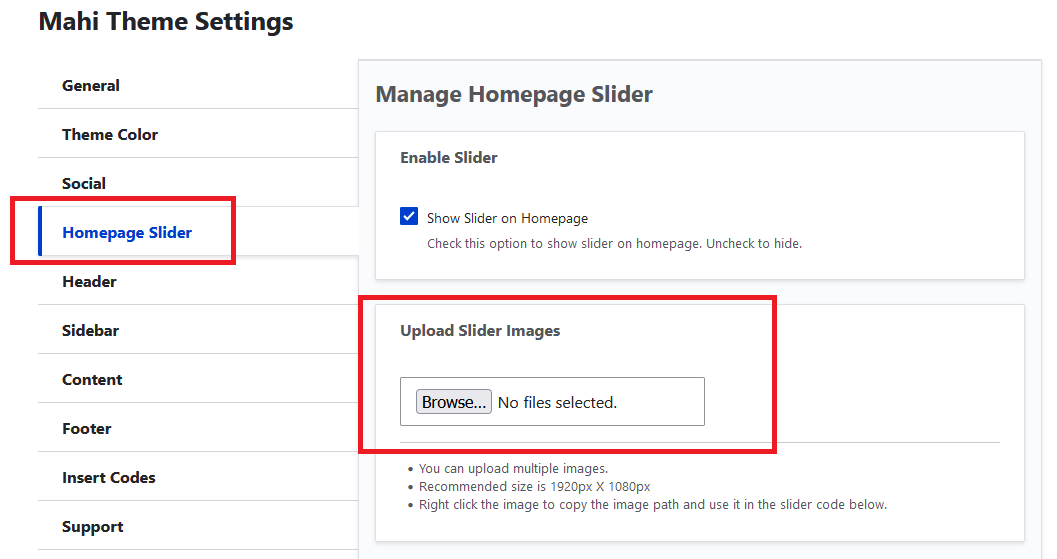Go to the Header settings tab
Screen dimensions: 1057x559
[89, 282]
